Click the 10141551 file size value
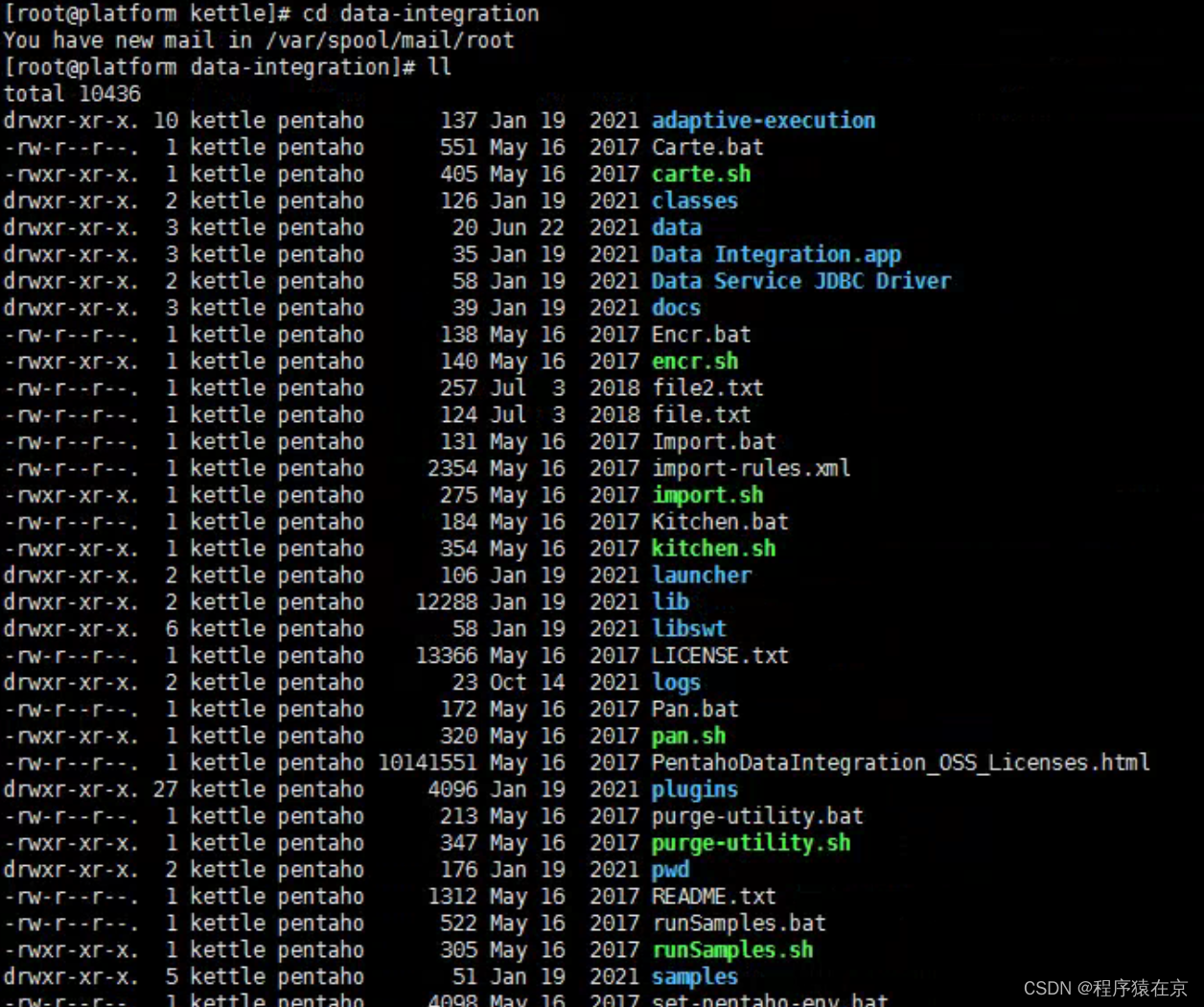 point(428,763)
